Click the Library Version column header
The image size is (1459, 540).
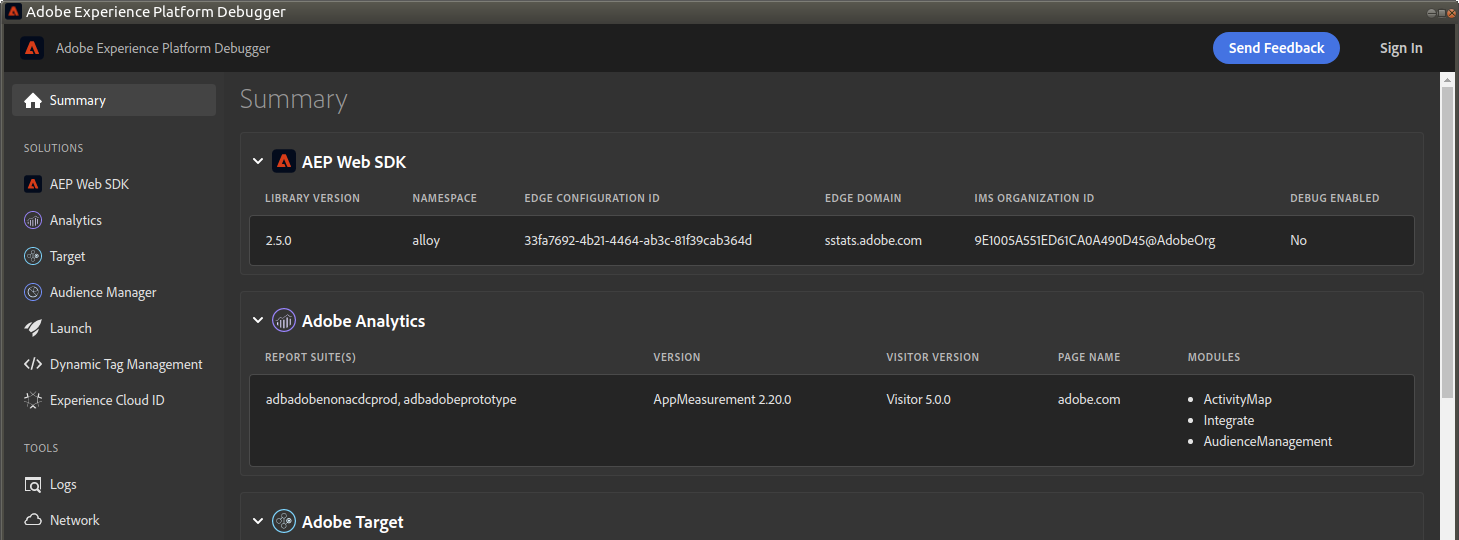click(x=312, y=198)
